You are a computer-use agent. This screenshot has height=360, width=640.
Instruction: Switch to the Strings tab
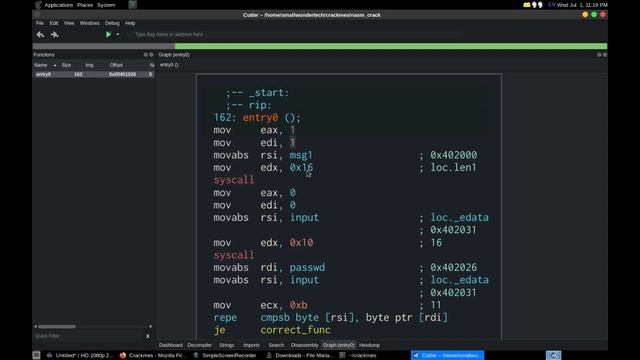[227, 345]
